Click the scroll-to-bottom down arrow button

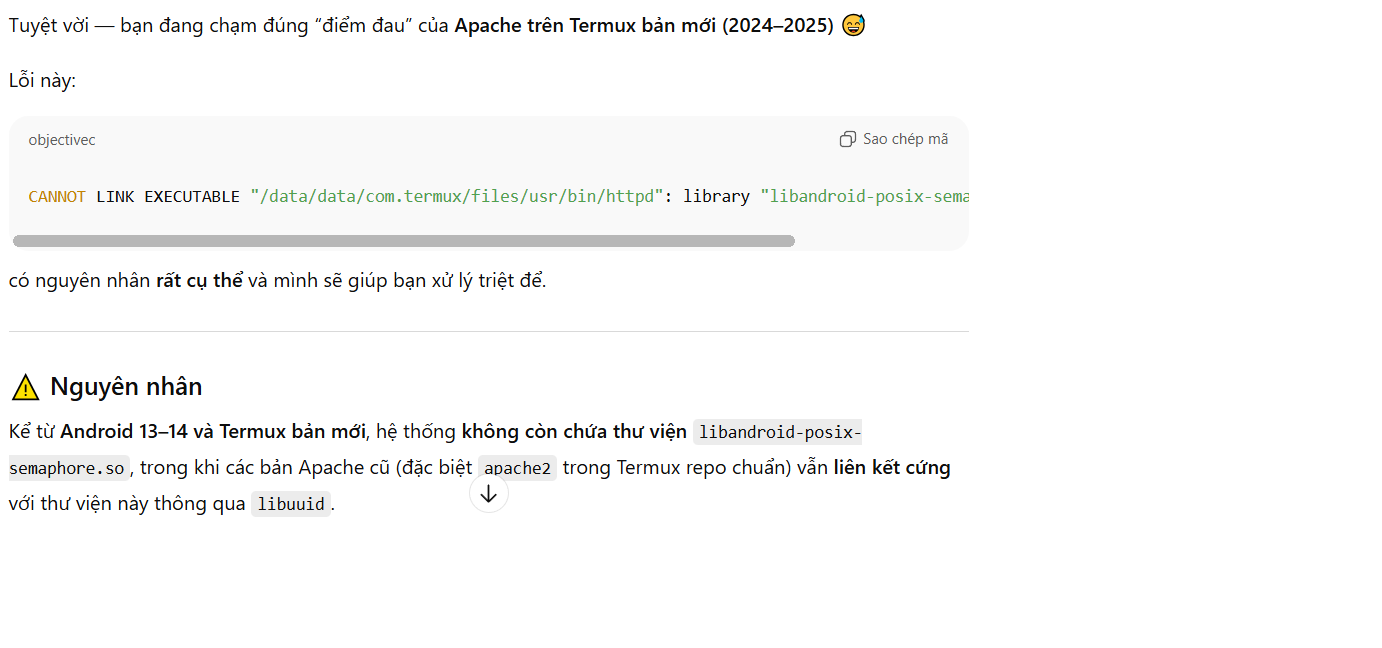489,493
